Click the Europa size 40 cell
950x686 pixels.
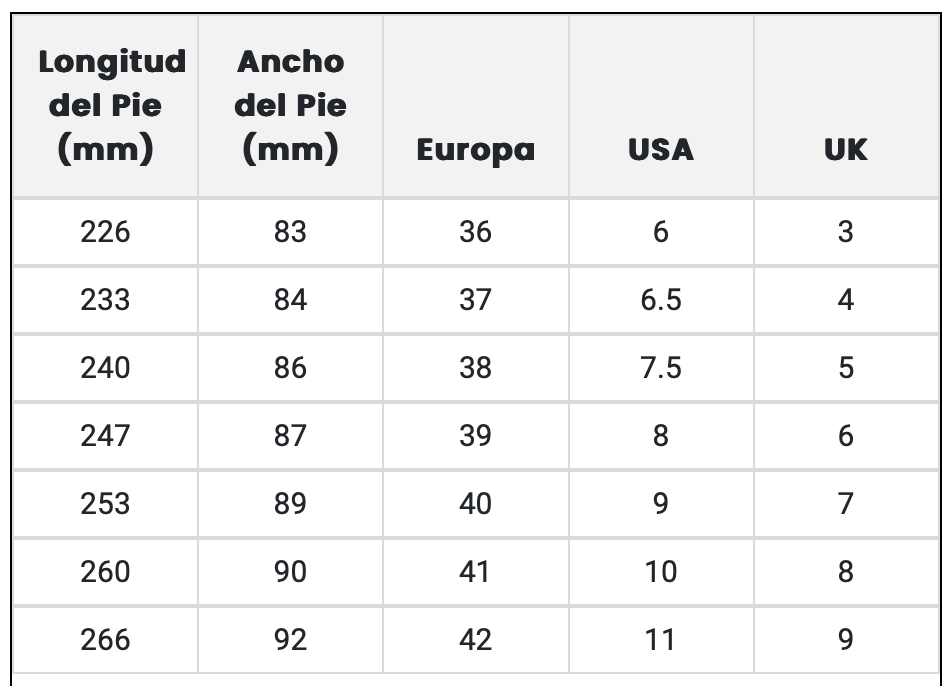pos(475,504)
